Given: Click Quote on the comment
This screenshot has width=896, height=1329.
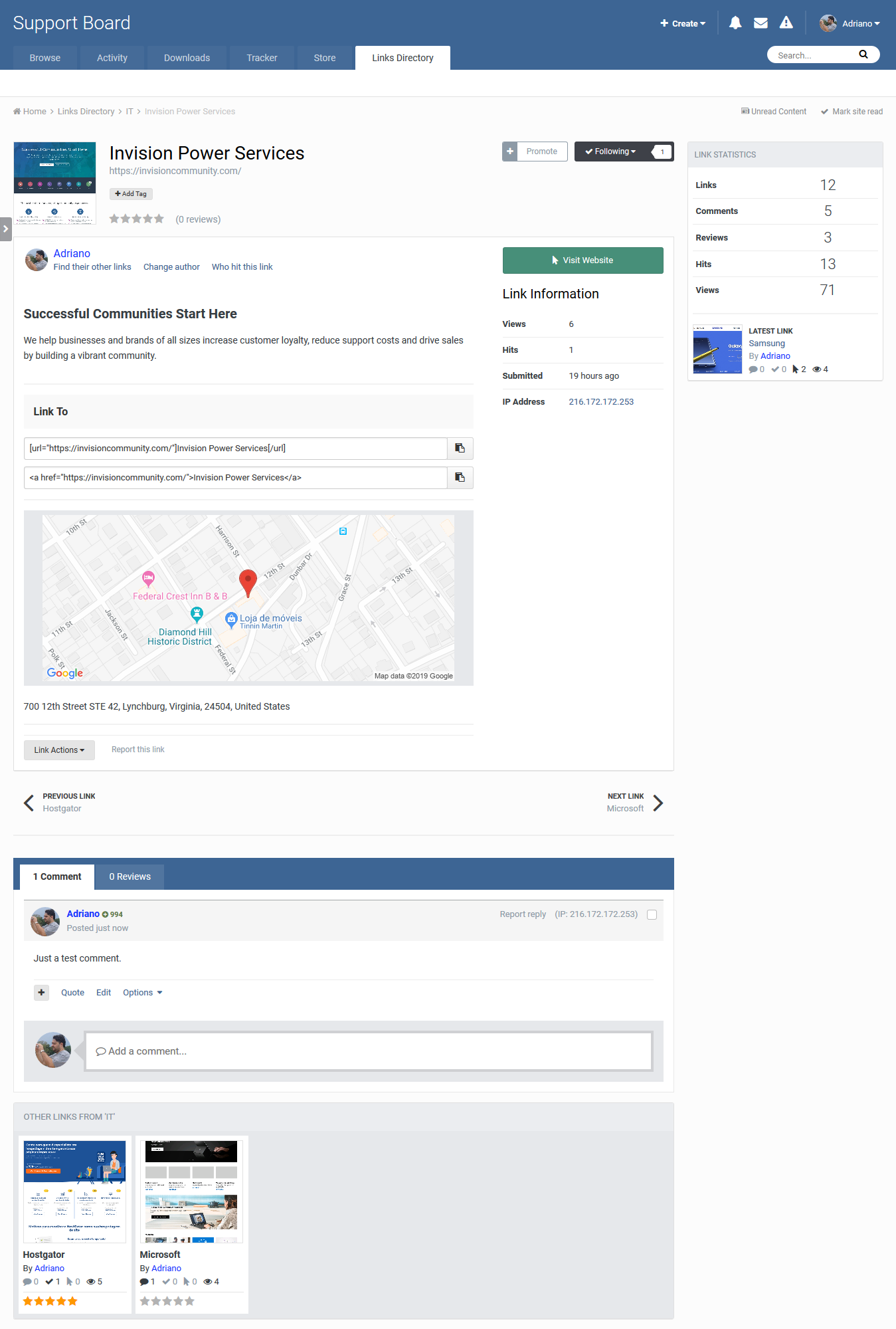Looking at the screenshot, I should pyautogui.click(x=72, y=993).
